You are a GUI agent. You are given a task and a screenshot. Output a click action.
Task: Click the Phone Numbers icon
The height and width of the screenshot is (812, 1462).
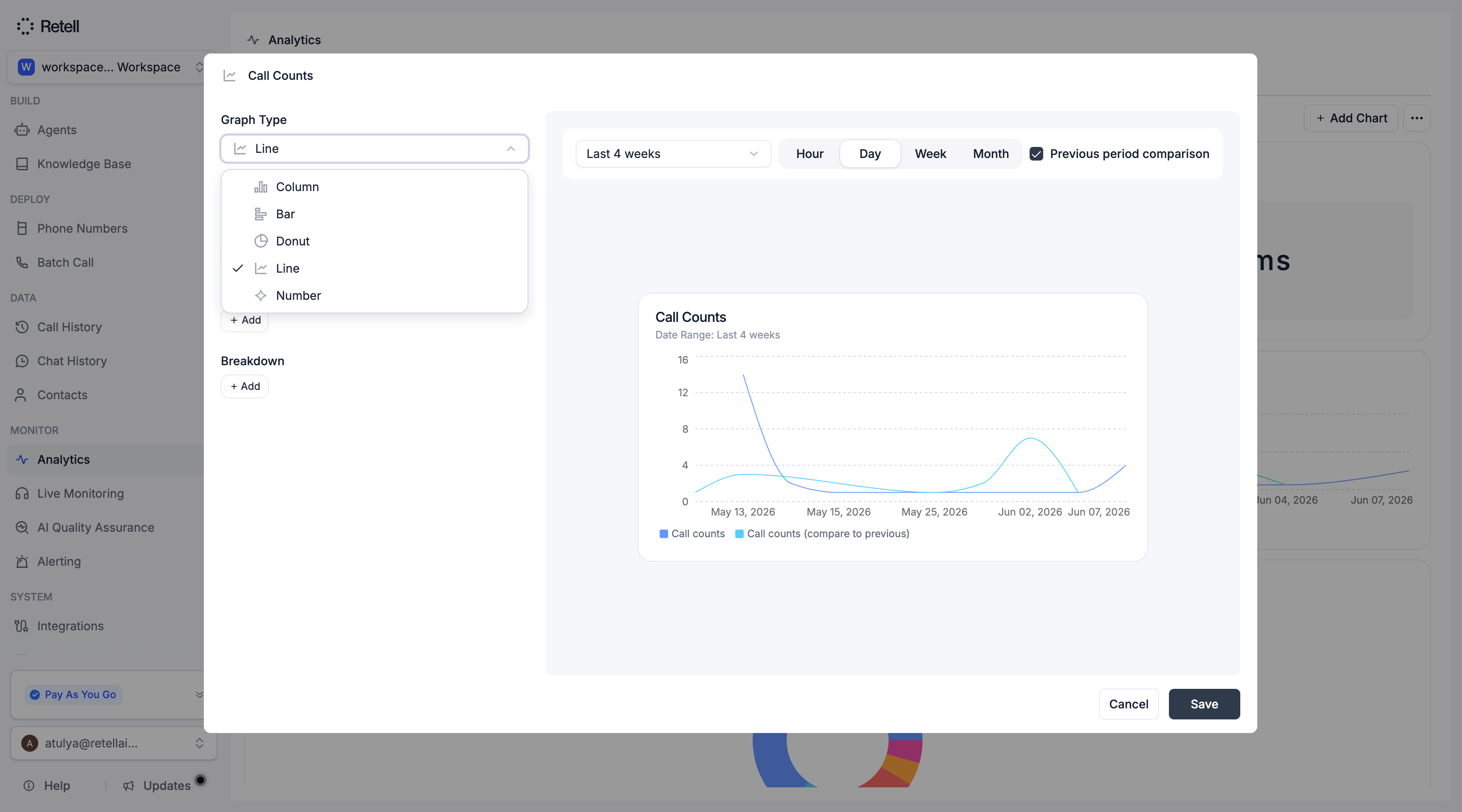pyautogui.click(x=22, y=228)
